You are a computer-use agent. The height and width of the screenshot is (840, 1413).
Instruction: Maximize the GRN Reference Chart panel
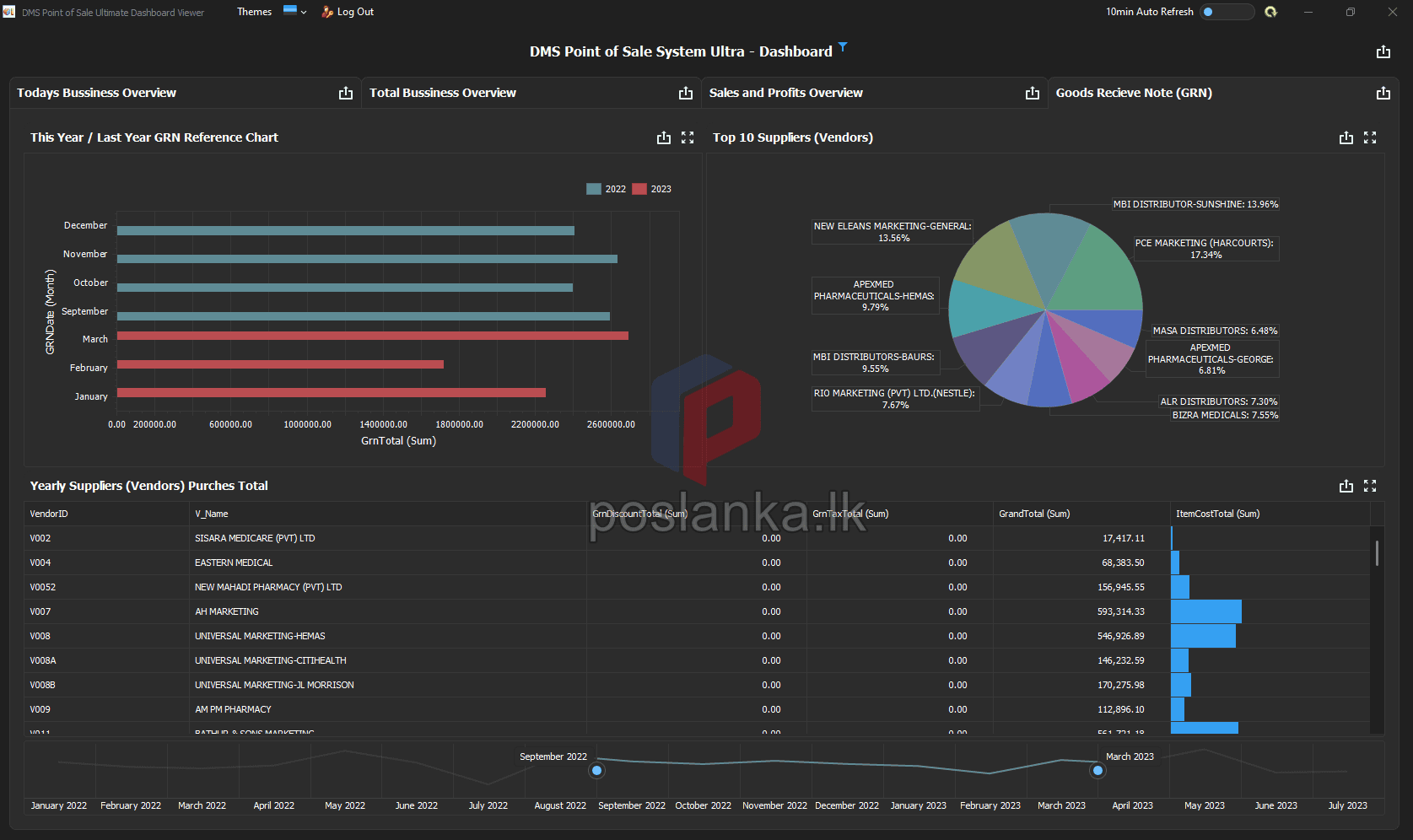688,137
